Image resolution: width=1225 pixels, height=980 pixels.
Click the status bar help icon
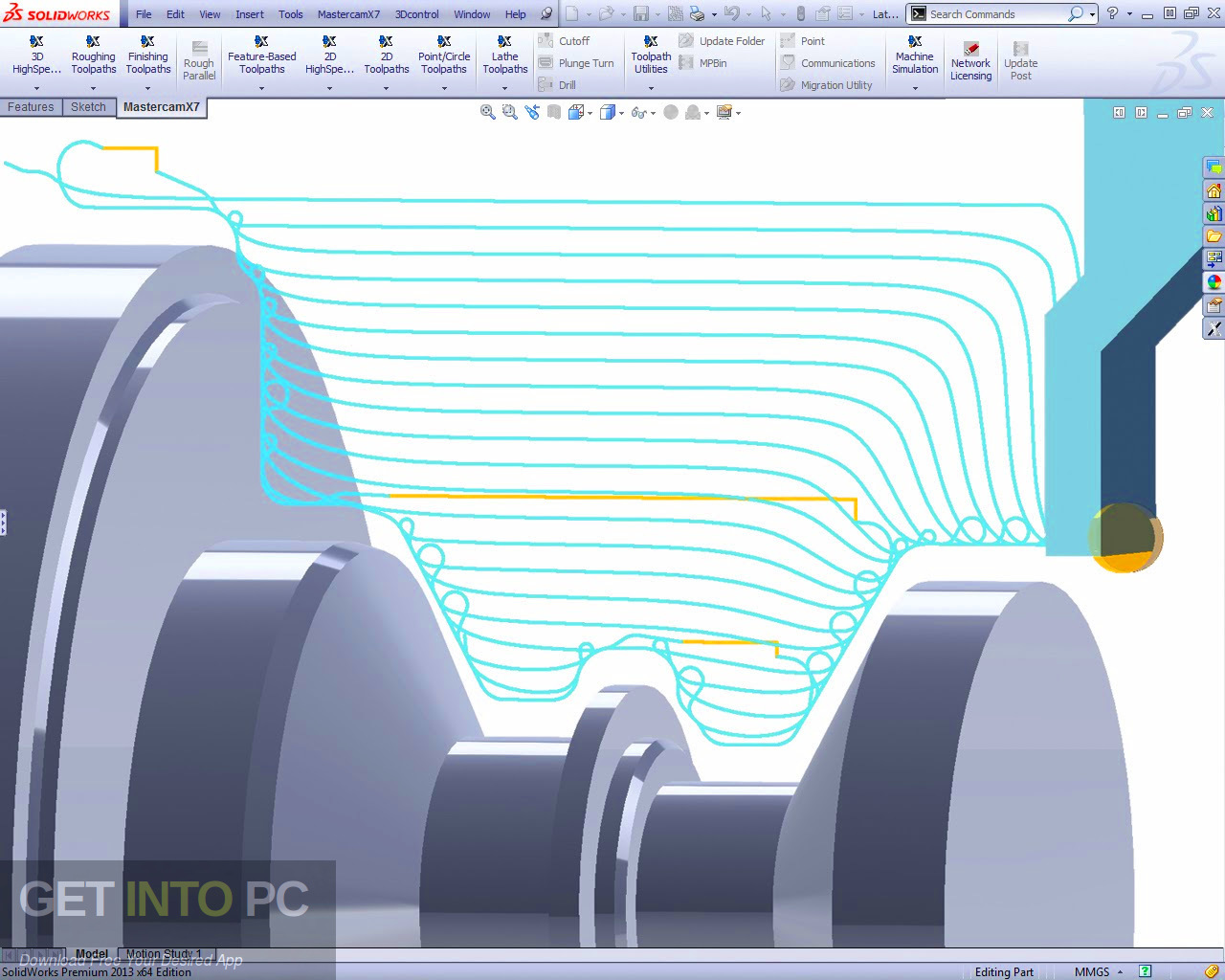point(1146,971)
